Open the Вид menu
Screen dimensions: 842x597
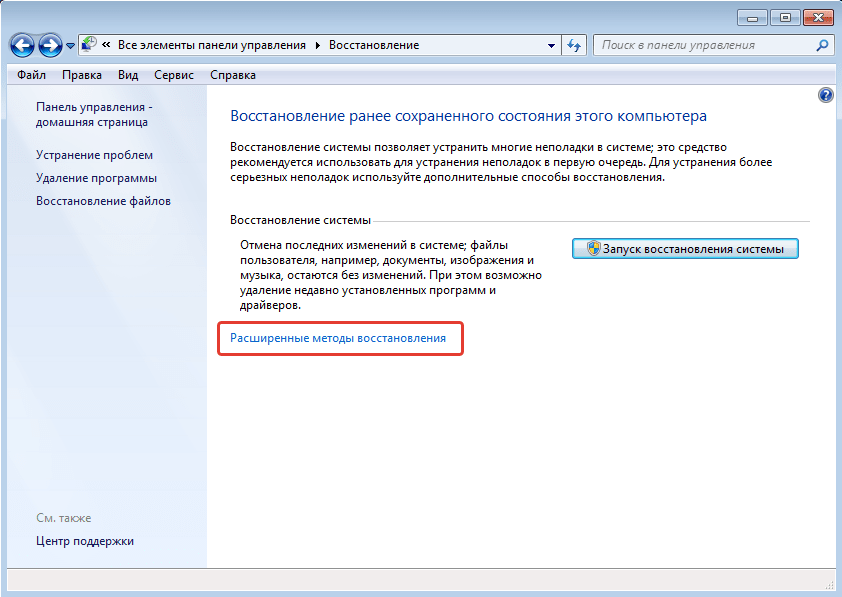(x=128, y=75)
